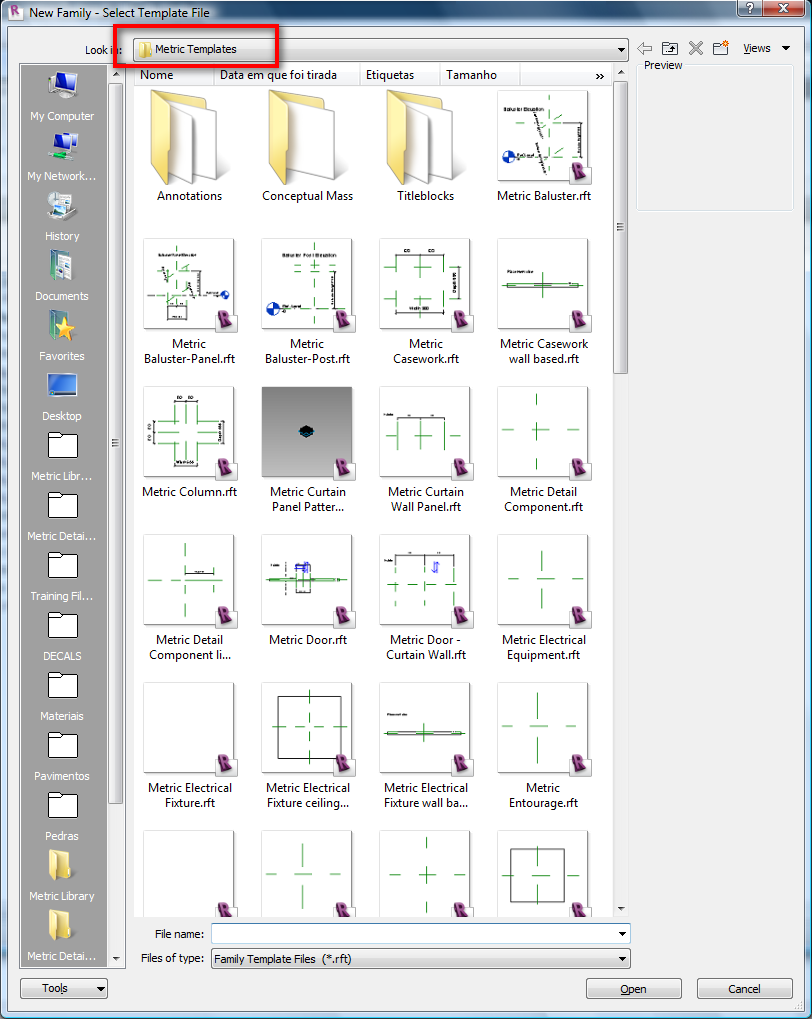Open DECALS sidebar folder
The image size is (812, 1019).
tap(62, 636)
